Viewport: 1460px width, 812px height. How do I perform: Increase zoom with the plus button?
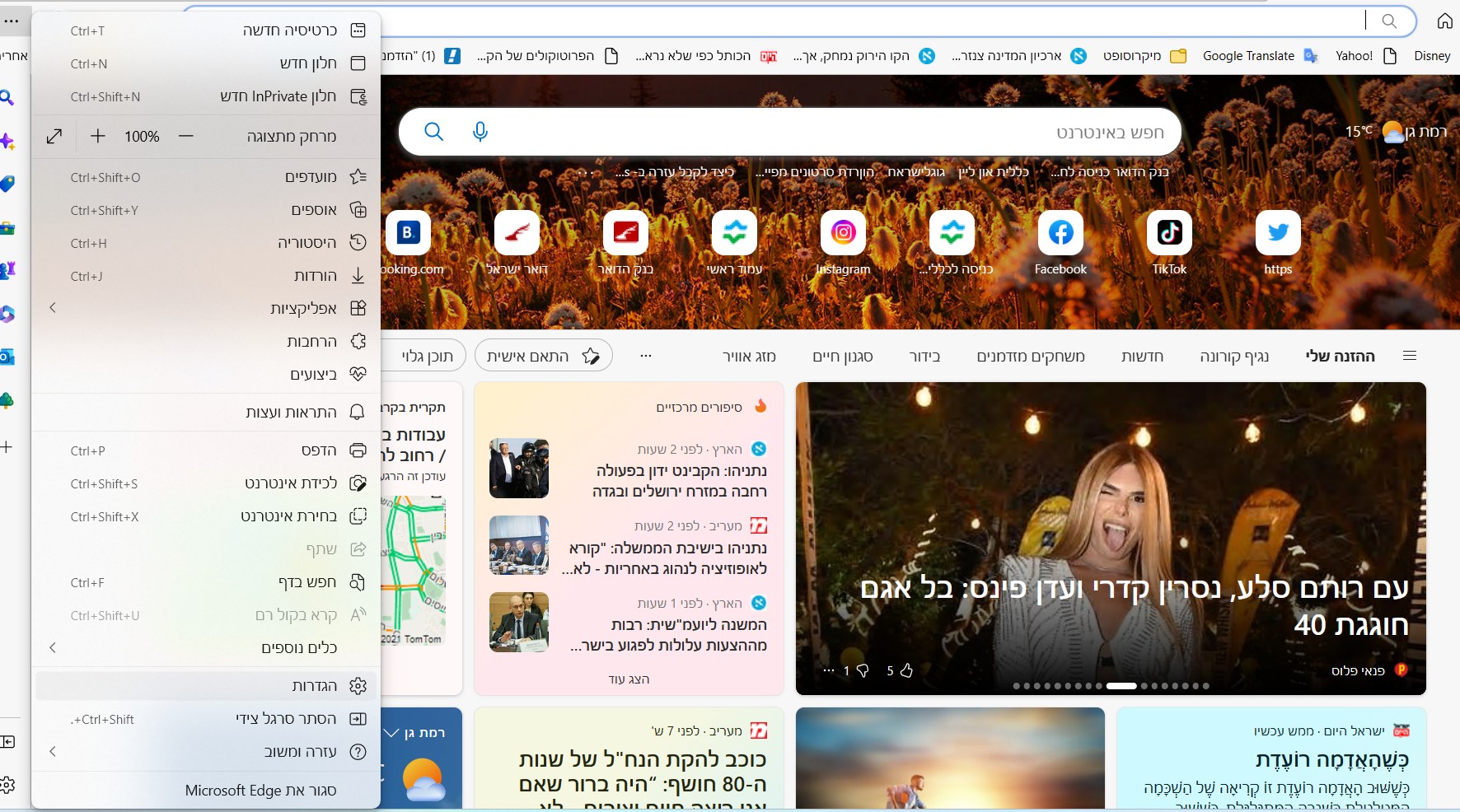pyautogui.click(x=98, y=137)
